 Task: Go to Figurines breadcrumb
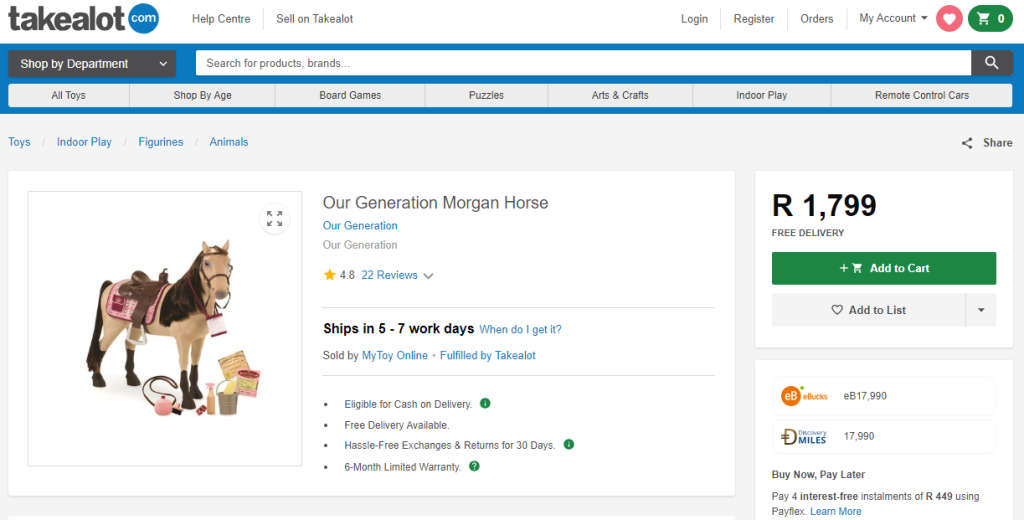click(161, 142)
